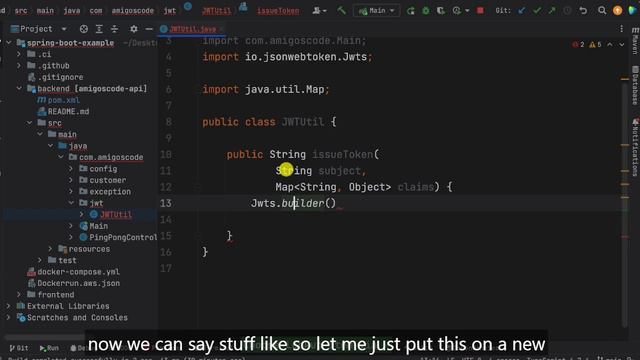This screenshot has width=640, height=360.
Task: Expand the customer package
Action: (71, 180)
